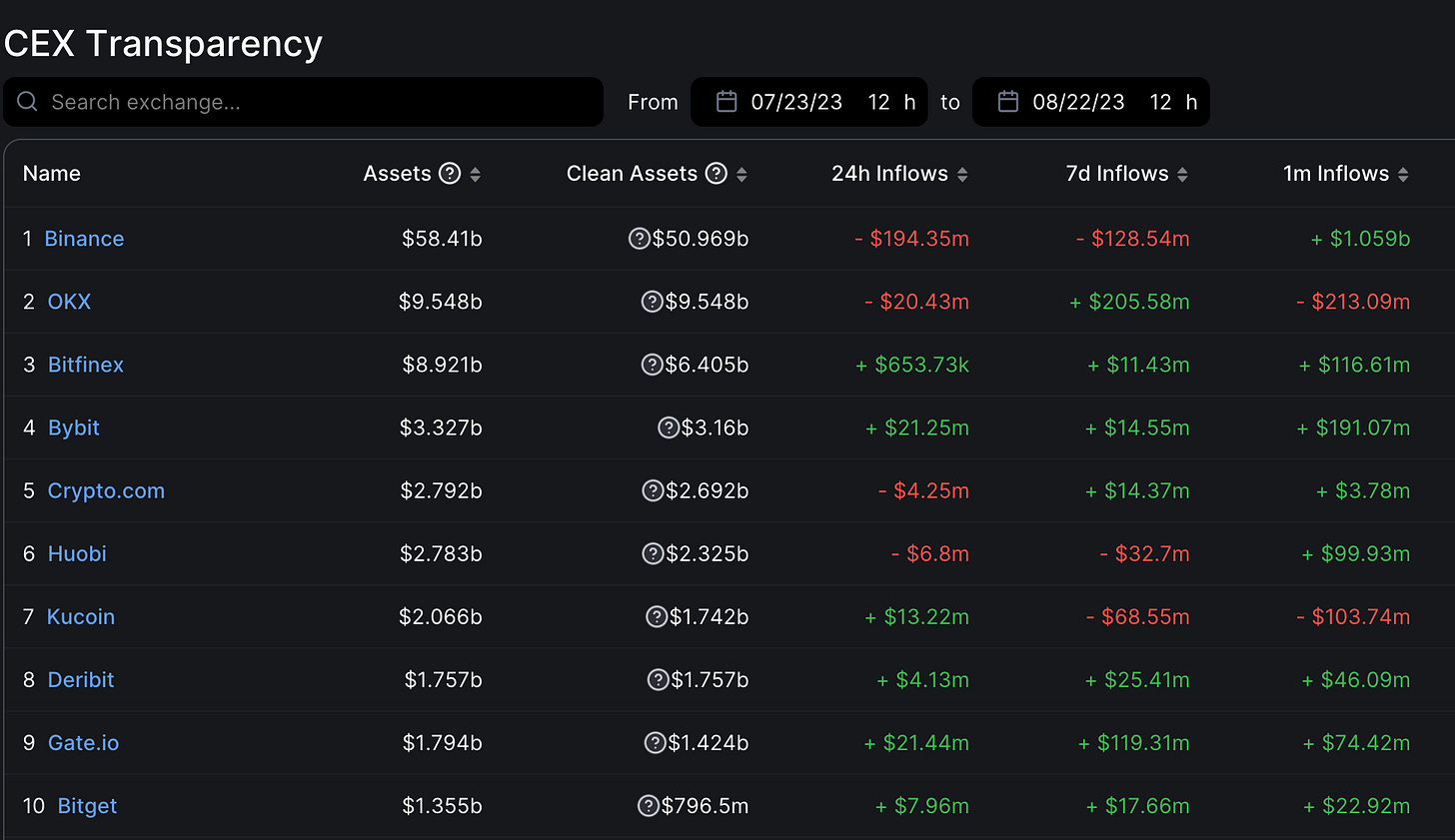
Task: Open the OKX exchange link
Action: [69, 302]
